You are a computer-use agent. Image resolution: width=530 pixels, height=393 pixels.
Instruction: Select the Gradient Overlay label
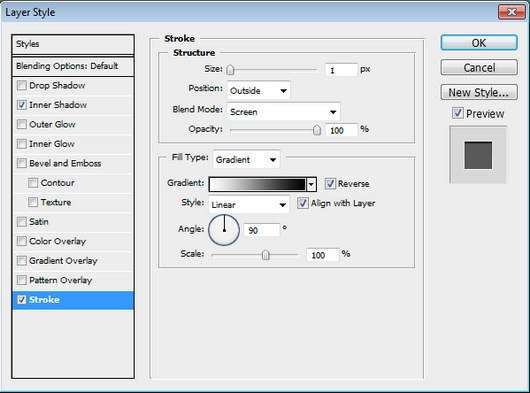(x=63, y=261)
